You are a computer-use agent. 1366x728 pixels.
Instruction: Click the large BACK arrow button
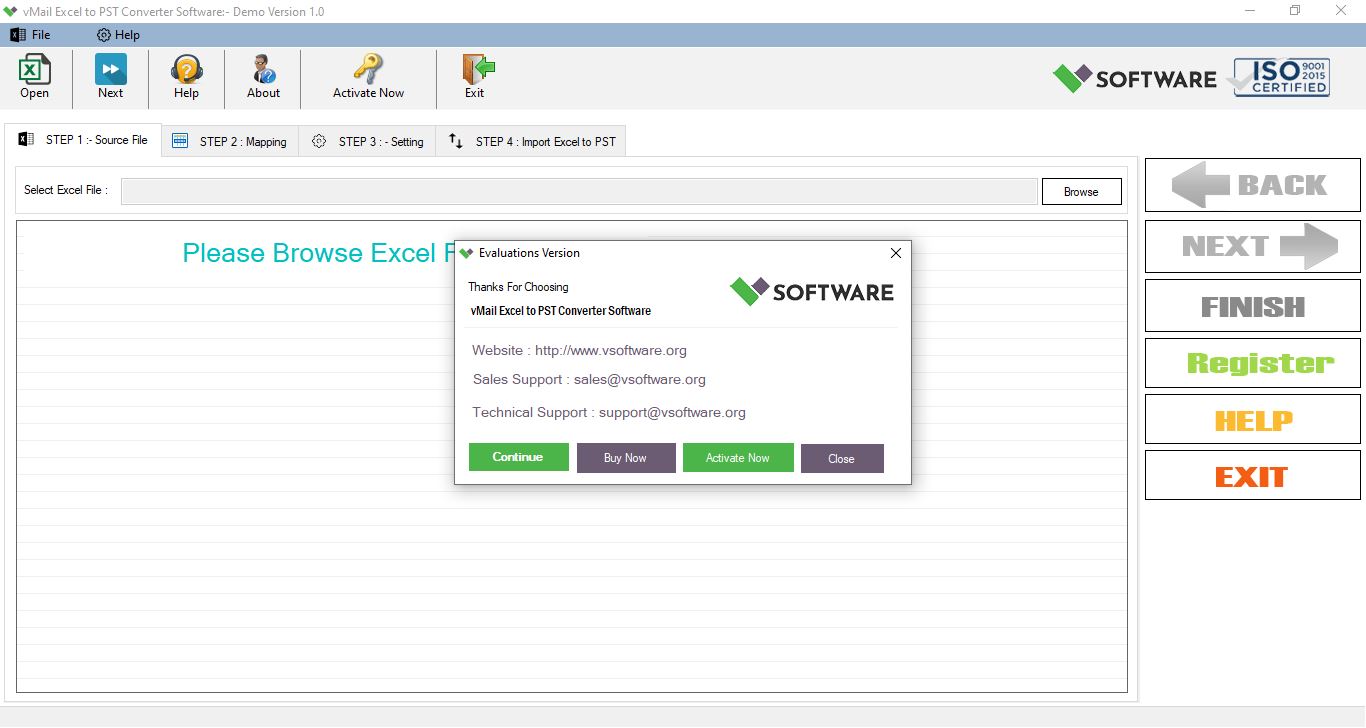point(1252,185)
